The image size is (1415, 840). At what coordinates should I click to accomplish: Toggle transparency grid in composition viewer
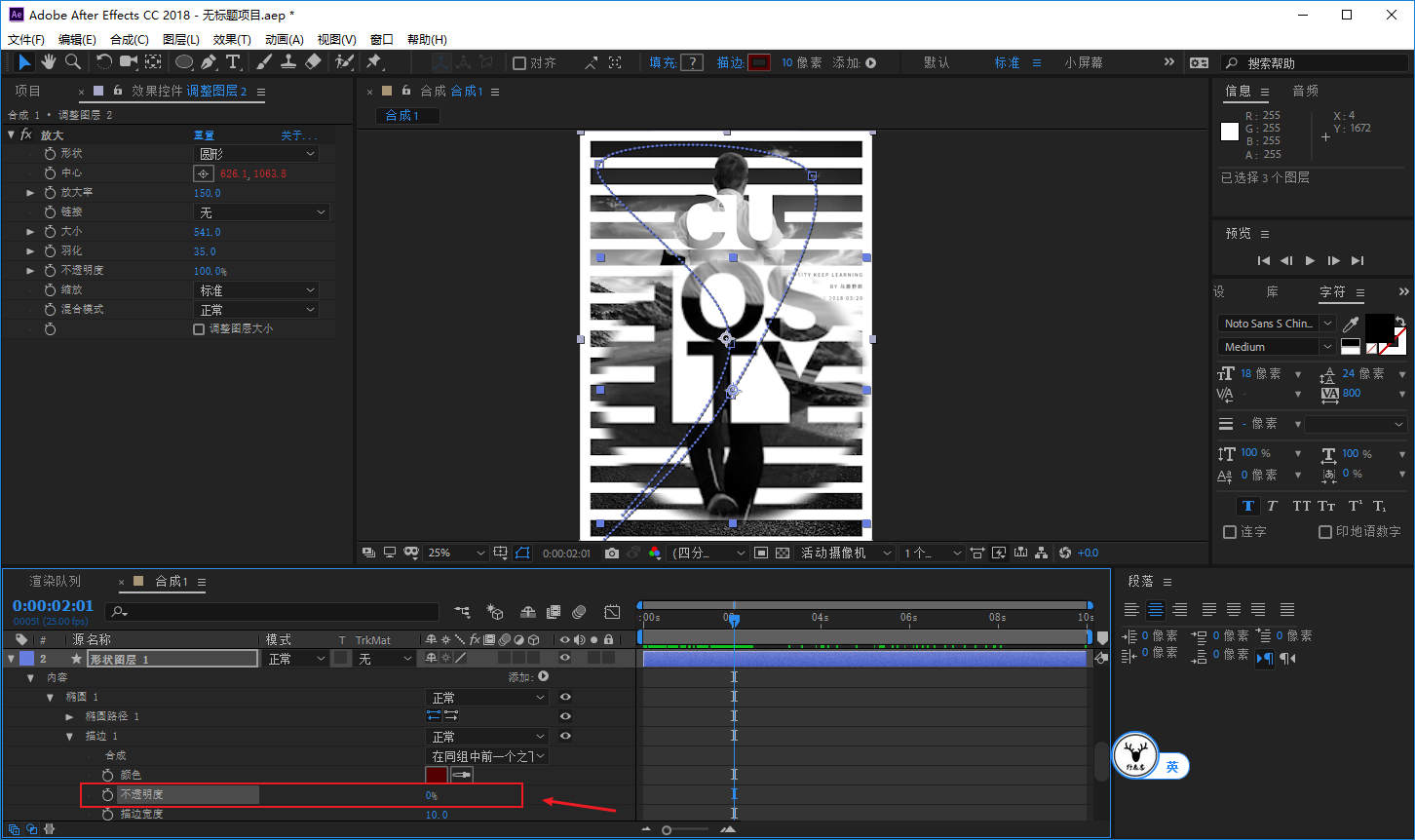tap(782, 553)
